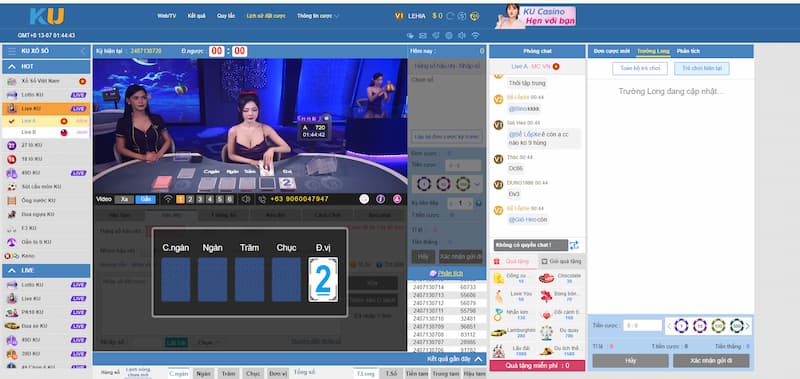The height and width of the screenshot is (379, 800).
Task: Send the Chocolate gift
Action: click(x=561, y=278)
